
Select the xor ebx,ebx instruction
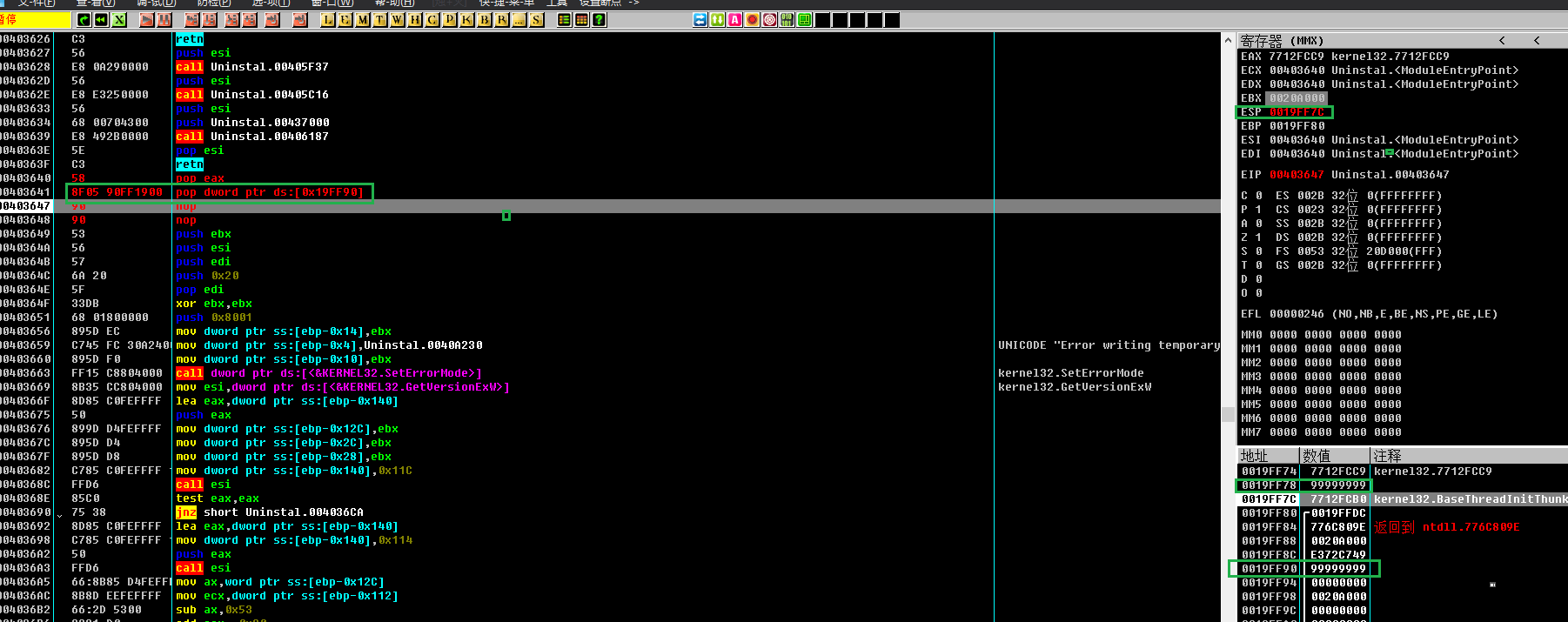tap(214, 304)
